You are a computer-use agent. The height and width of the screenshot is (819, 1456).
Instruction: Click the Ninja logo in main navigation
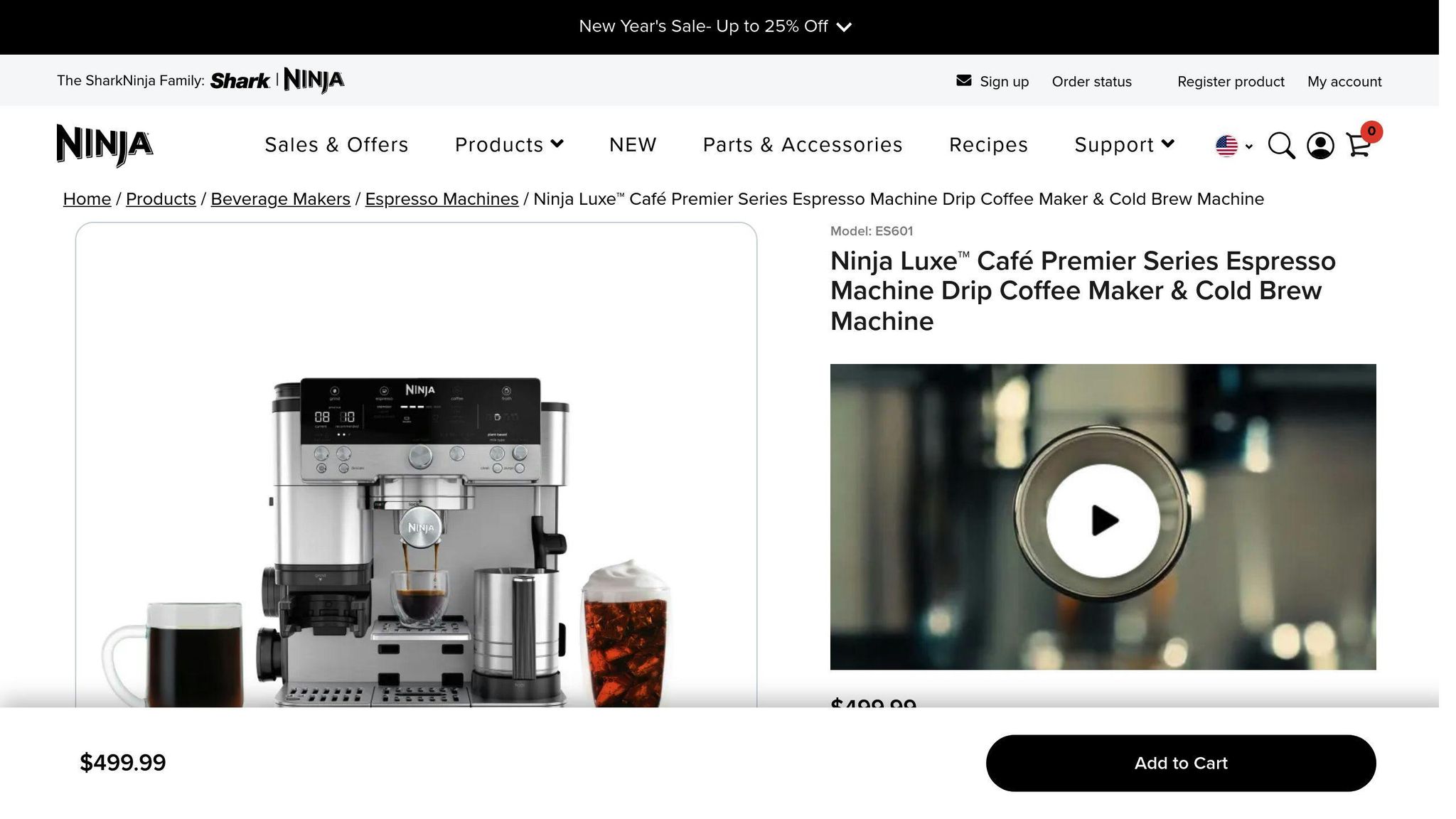coord(105,145)
